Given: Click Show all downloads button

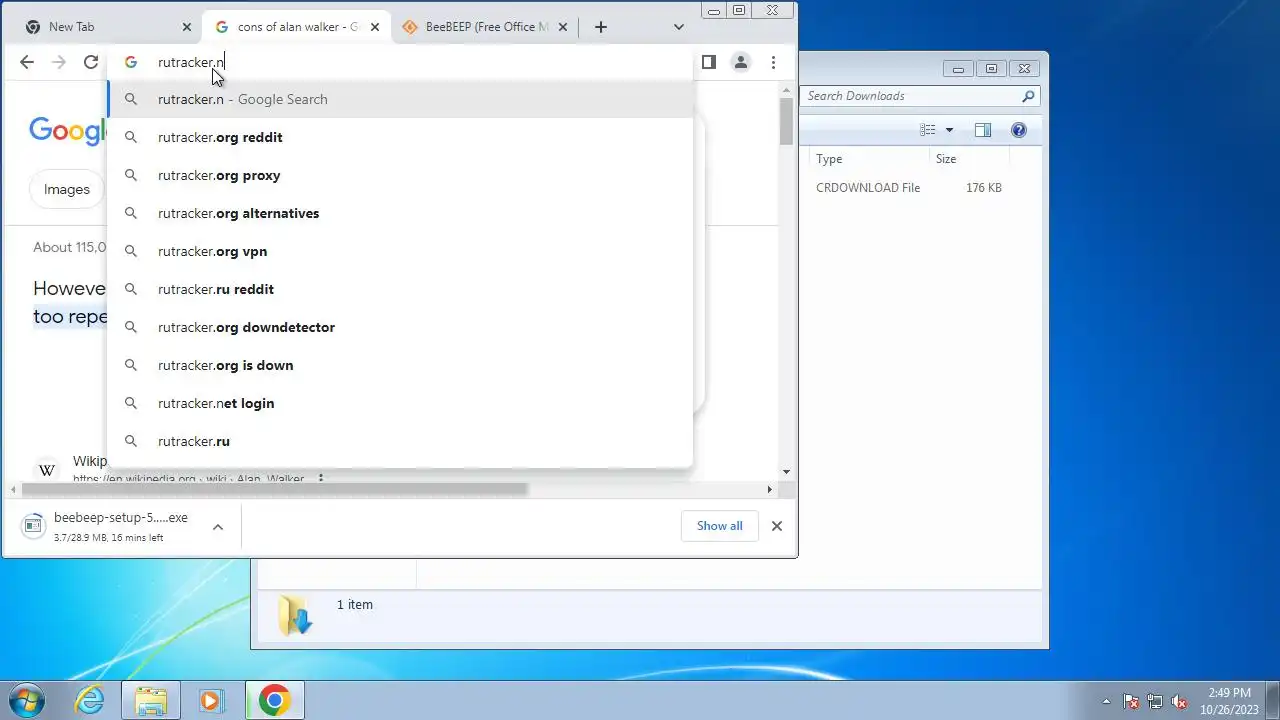Looking at the screenshot, I should [x=719, y=526].
